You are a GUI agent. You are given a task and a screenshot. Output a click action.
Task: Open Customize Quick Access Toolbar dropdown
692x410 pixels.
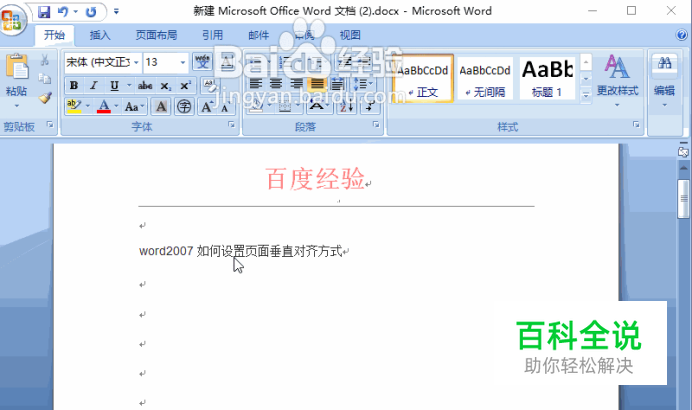pos(116,11)
